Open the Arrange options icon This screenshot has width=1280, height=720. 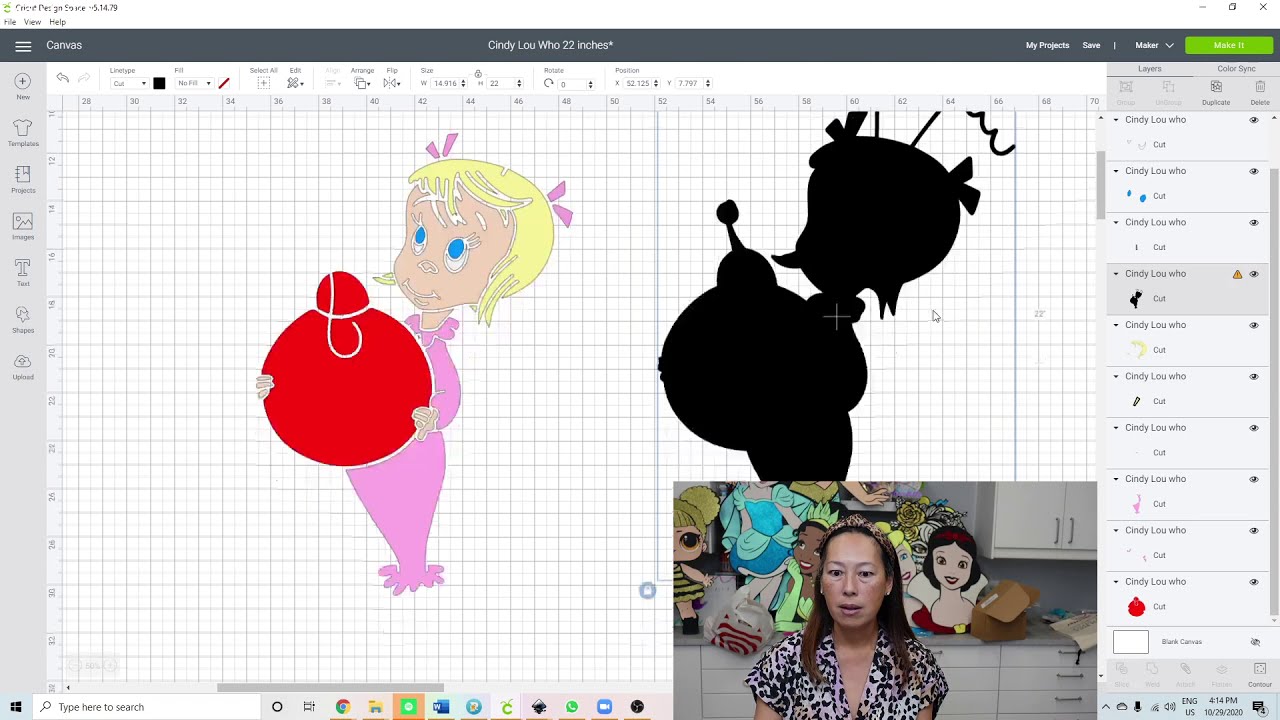pyautogui.click(x=362, y=83)
